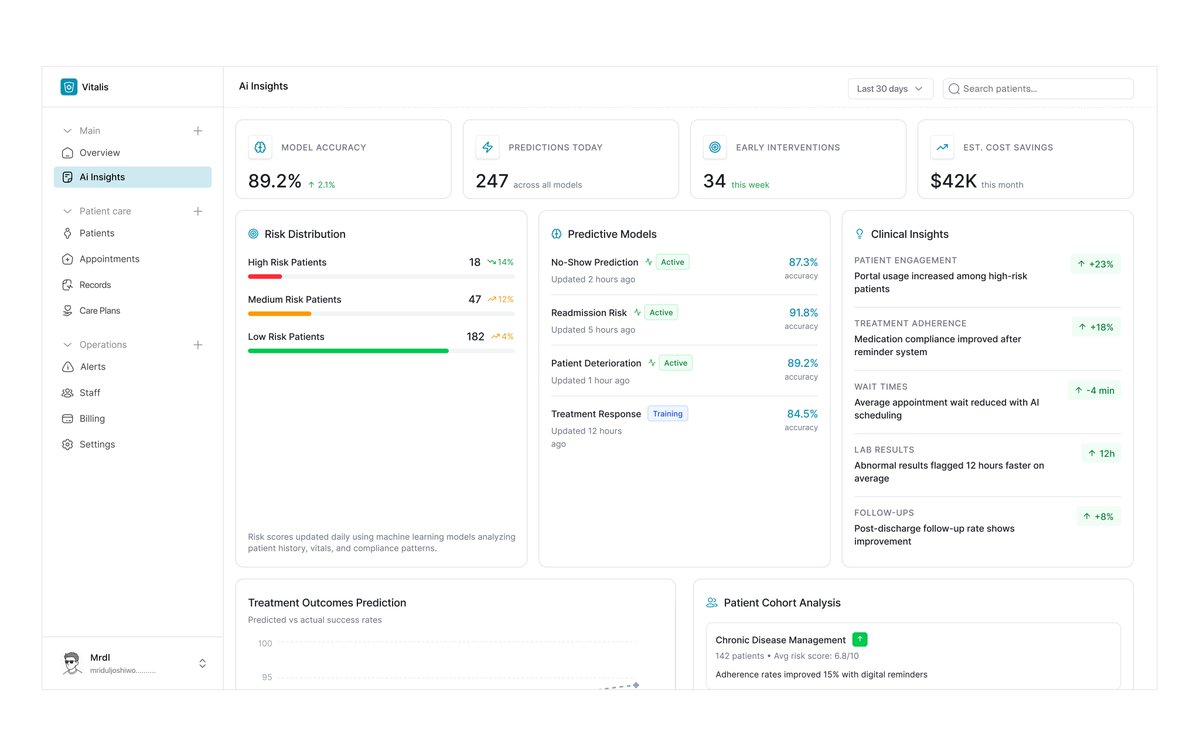
Task: Click the green up-arrow badge on Chronic Disease Management
Action: (x=860, y=640)
